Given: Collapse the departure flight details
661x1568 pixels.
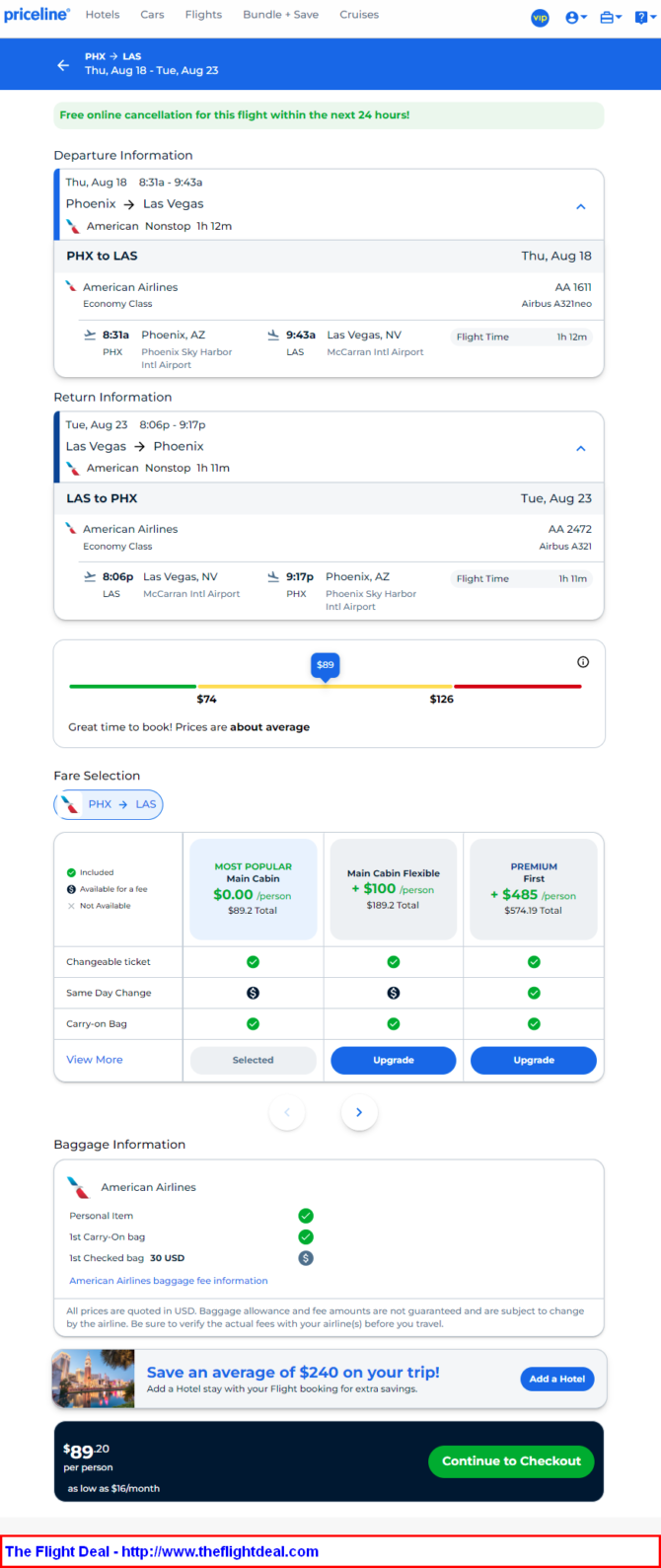Looking at the screenshot, I should point(581,206).
